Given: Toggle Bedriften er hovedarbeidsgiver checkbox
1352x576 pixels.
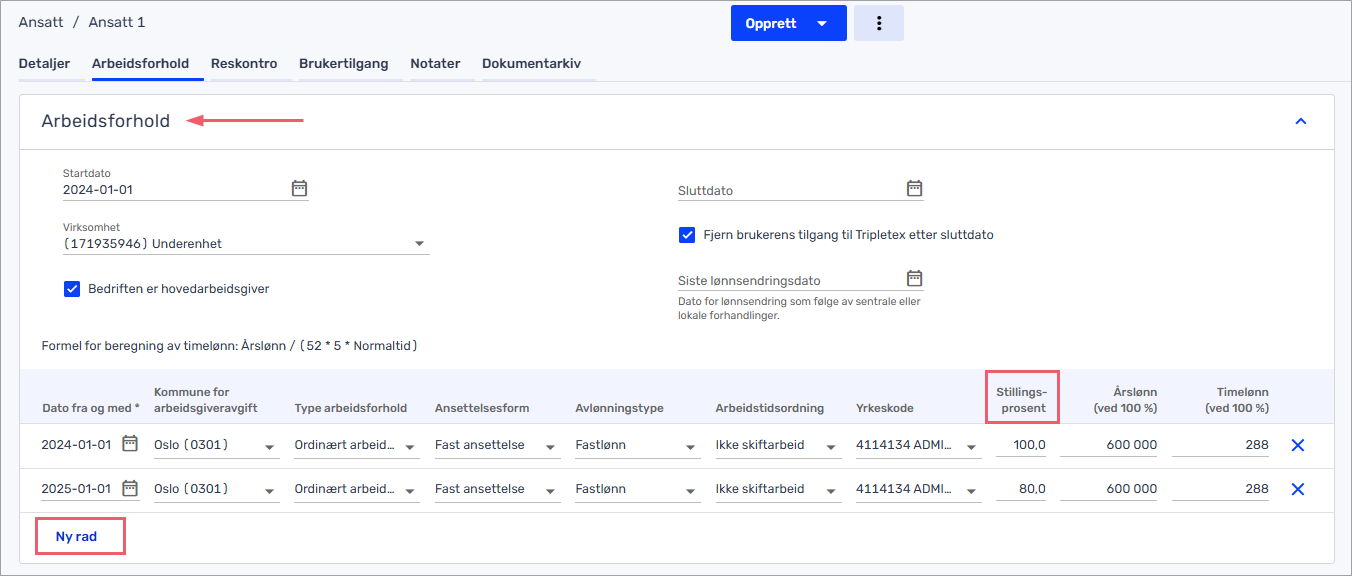Looking at the screenshot, I should 72,289.
